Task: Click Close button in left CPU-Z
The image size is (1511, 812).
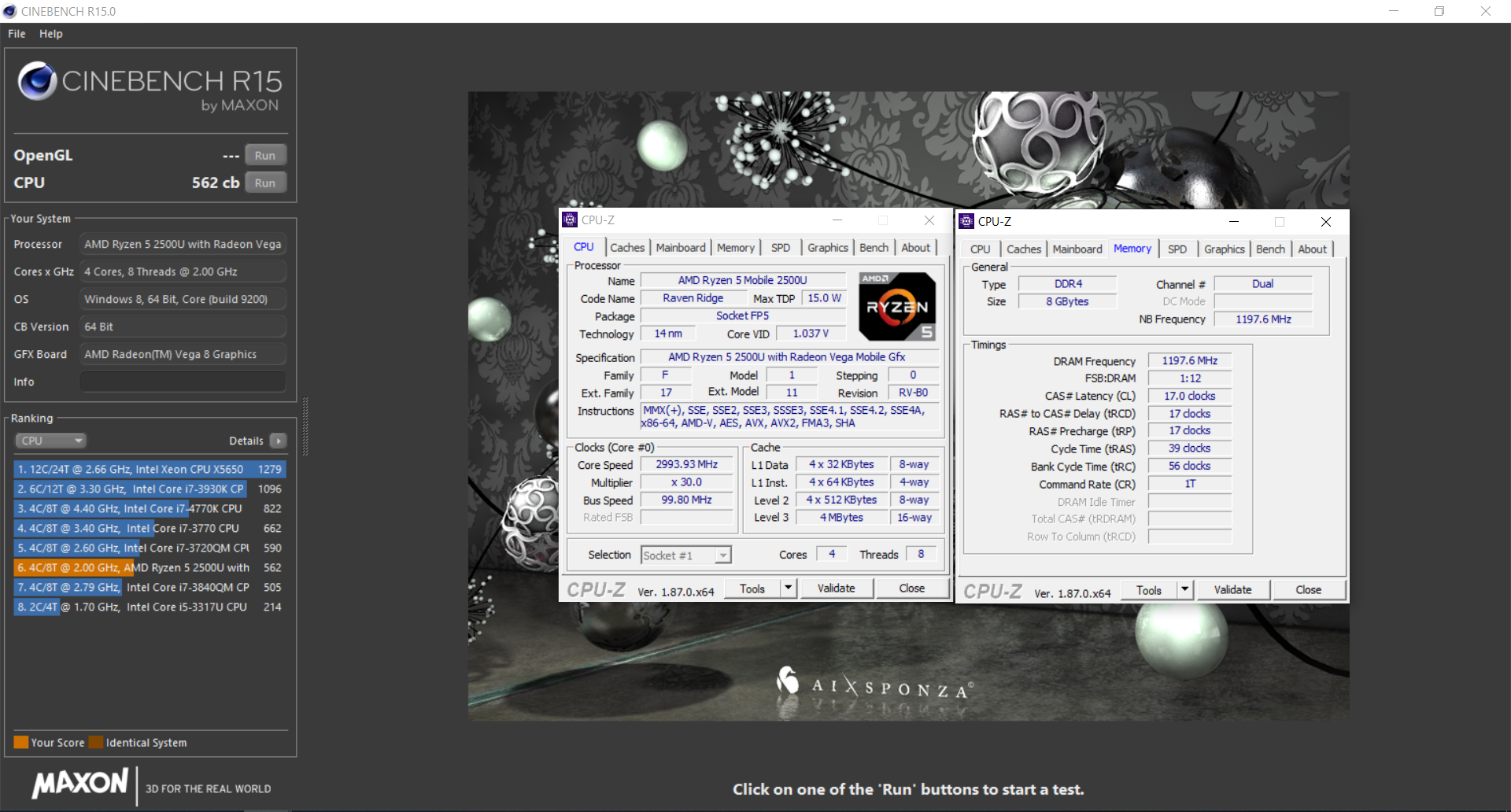Action: (911, 589)
